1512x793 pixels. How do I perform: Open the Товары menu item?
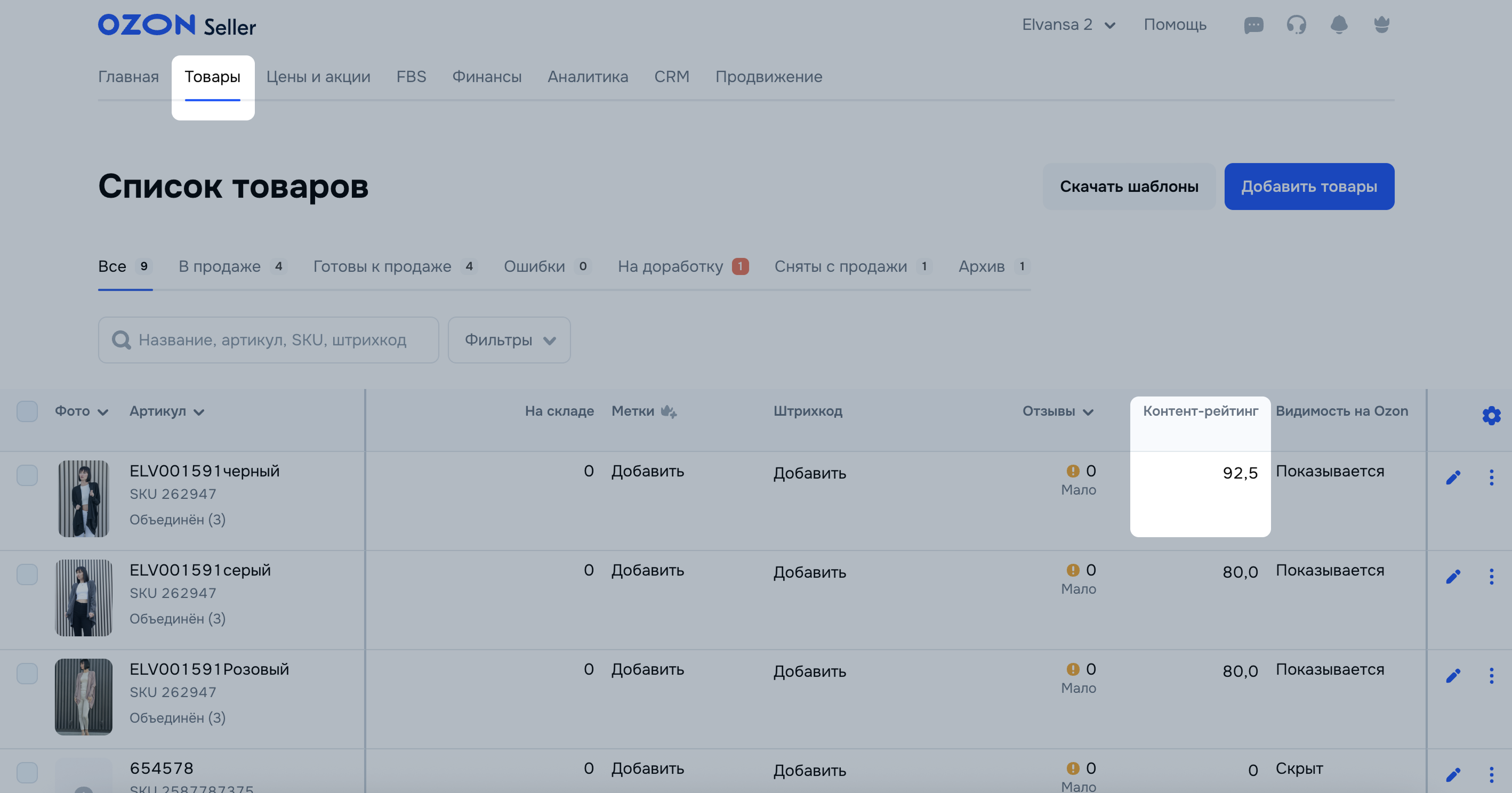tap(213, 77)
